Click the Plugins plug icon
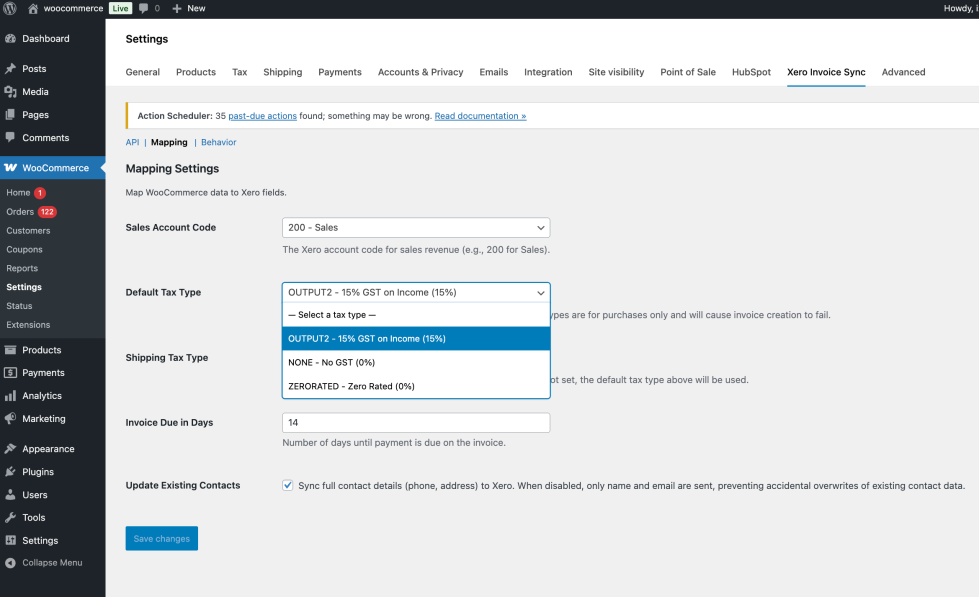Viewport: 979px width, 597px height. pyautogui.click(x=10, y=472)
